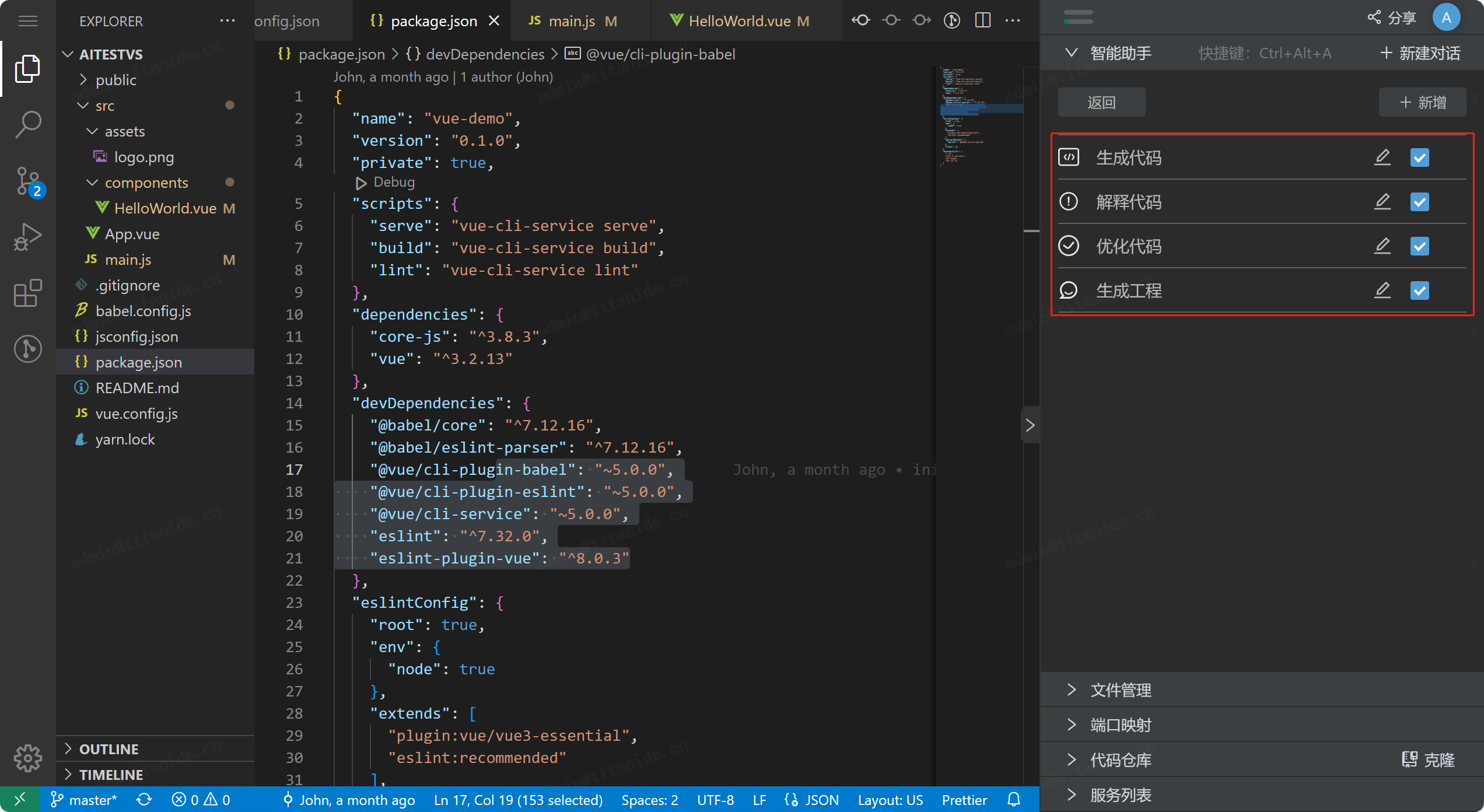Click the sync changes icon in status bar
Viewport: 1484px width, 812px height.
(x=144, y=799)
